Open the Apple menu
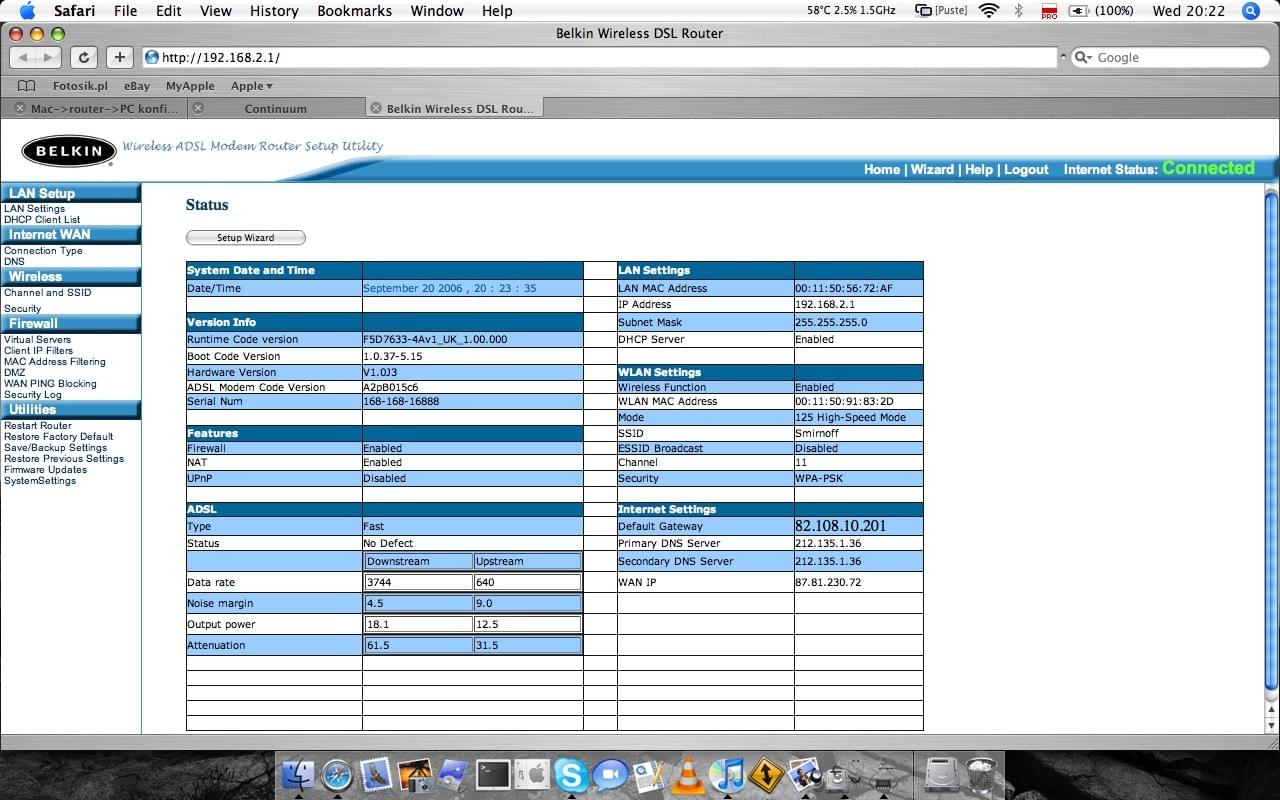 (x=27, y=11)
